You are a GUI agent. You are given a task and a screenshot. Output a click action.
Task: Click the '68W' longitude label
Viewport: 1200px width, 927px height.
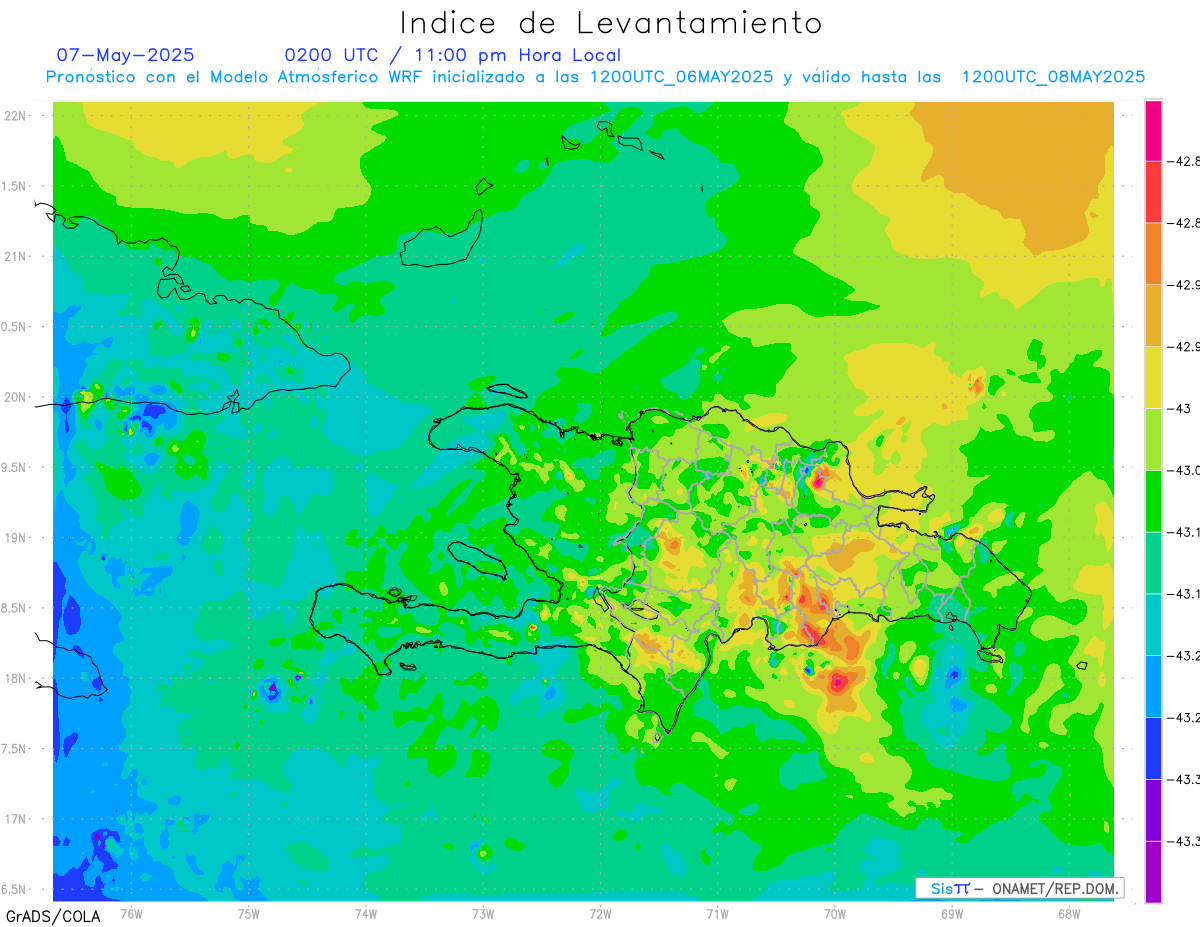[x=1069, y=914]
